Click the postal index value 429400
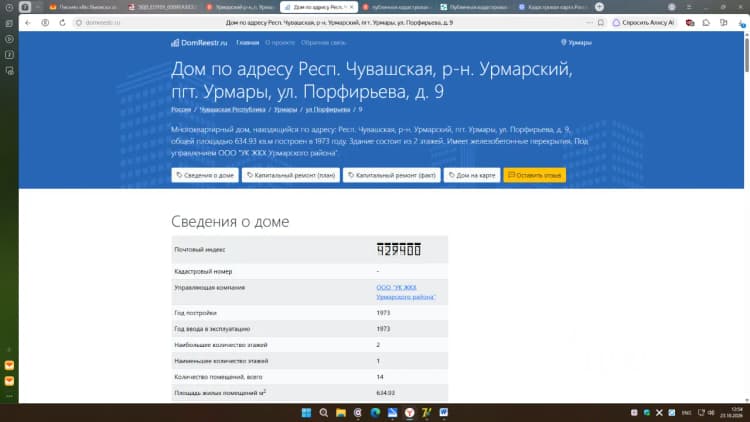750x422 pixels. pyautogui.click(x=398, y=249)
